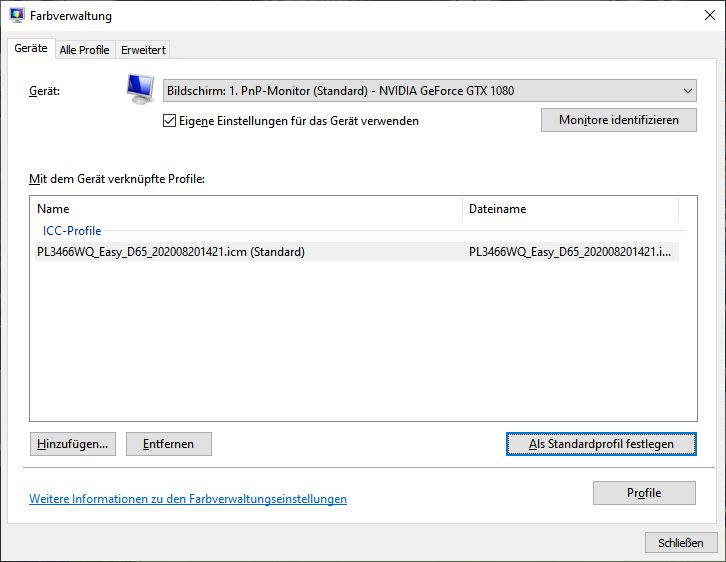
Task: Open the Gerät device dropdown
Action: [x=429, y=91]
